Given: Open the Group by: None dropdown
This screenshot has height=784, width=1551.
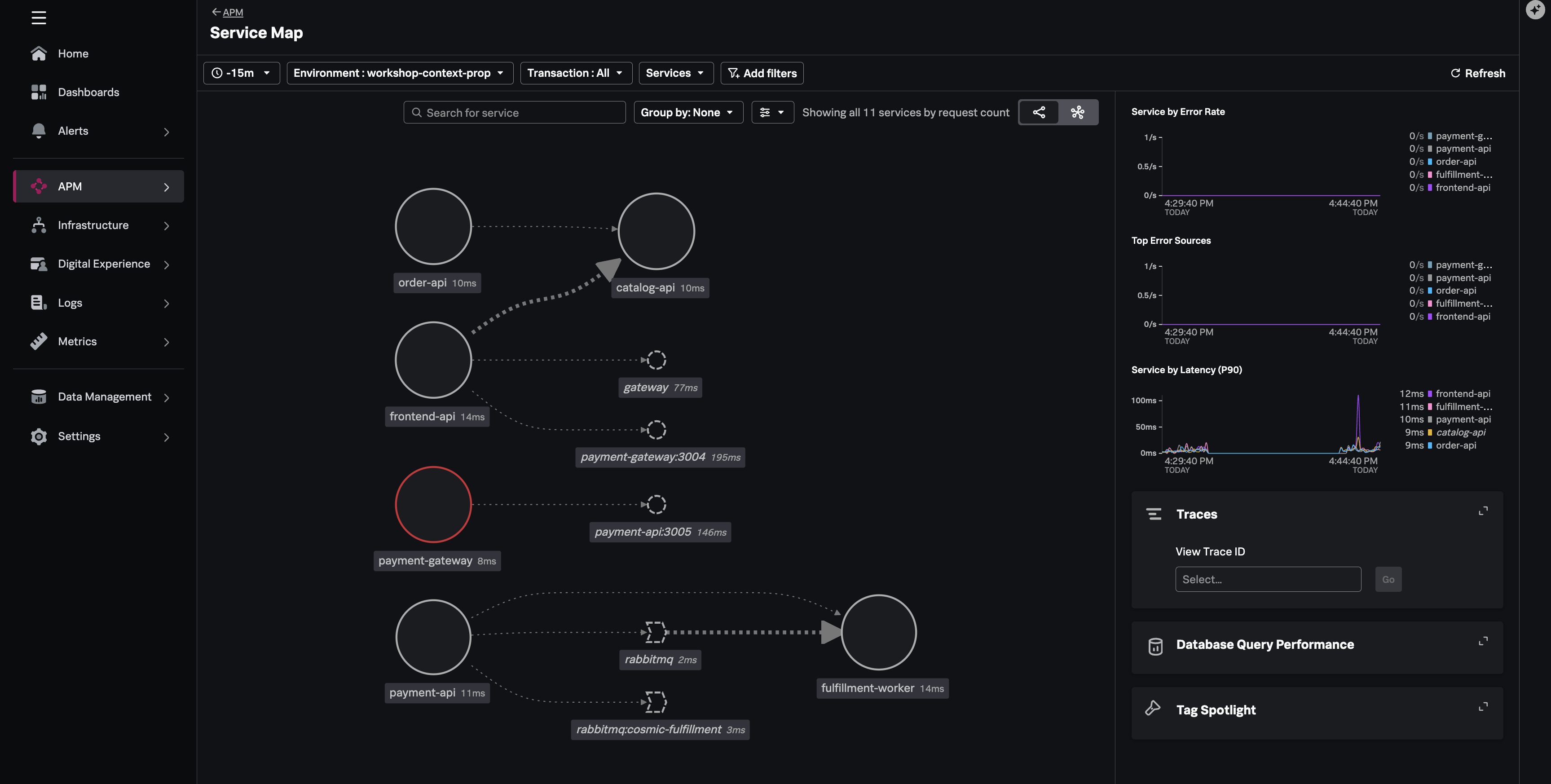Looking at the screenshot, I should point(688,112).
